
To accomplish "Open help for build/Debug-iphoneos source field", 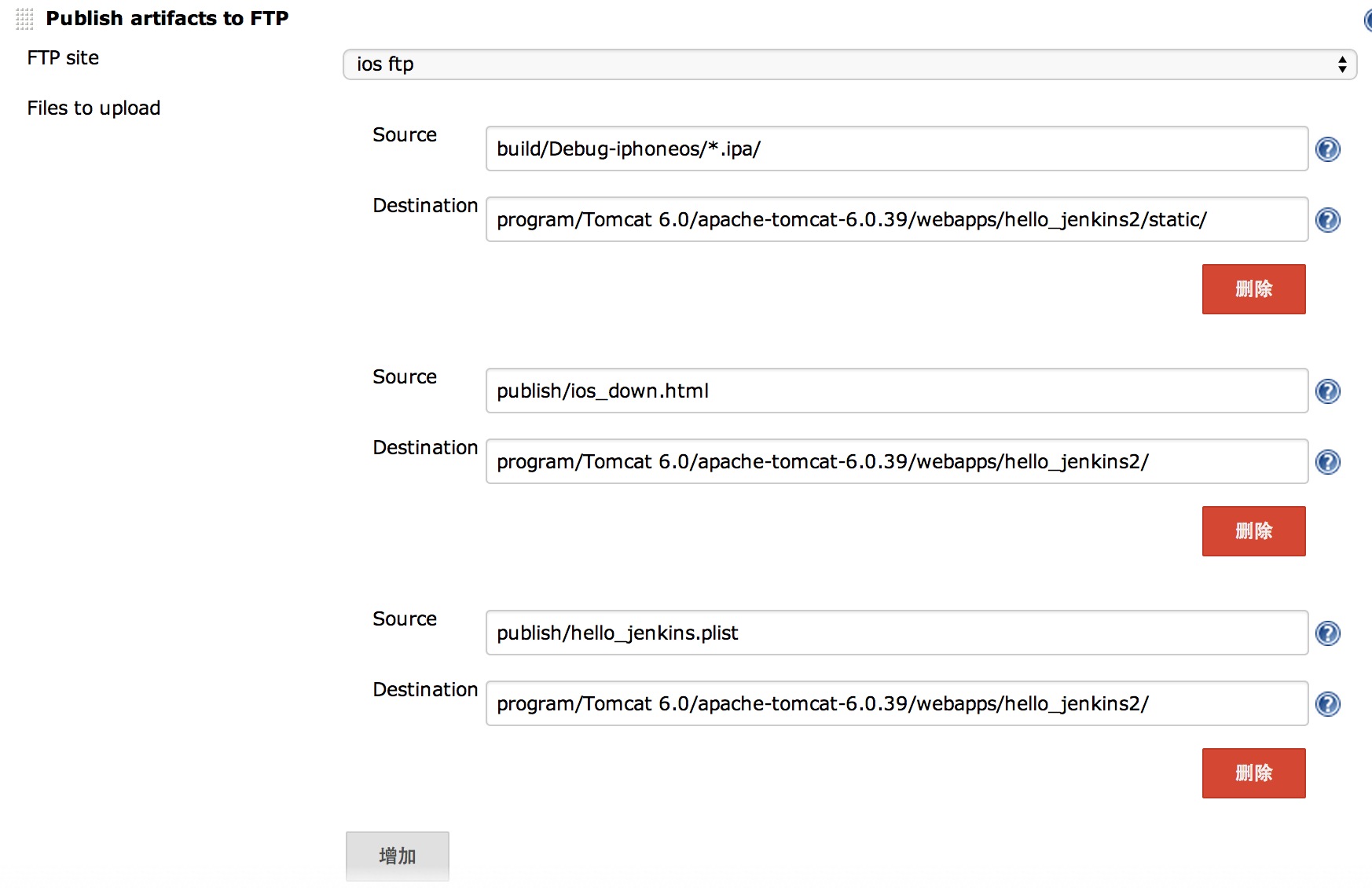I will [1327, 149].
